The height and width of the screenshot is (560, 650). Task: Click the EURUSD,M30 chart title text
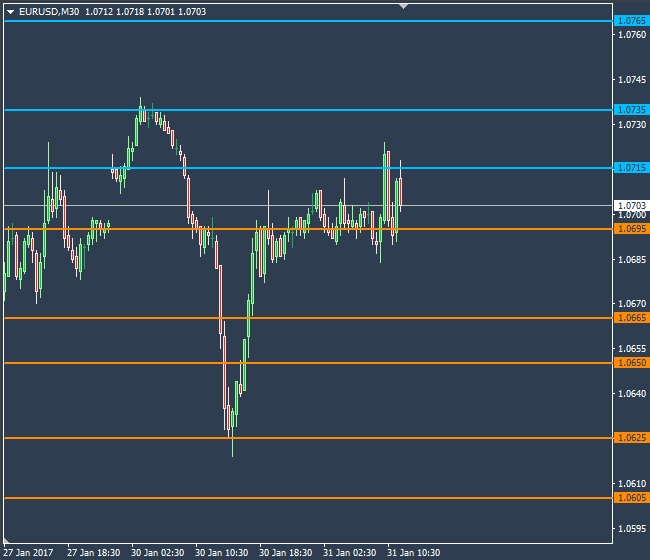click(49, 11)
